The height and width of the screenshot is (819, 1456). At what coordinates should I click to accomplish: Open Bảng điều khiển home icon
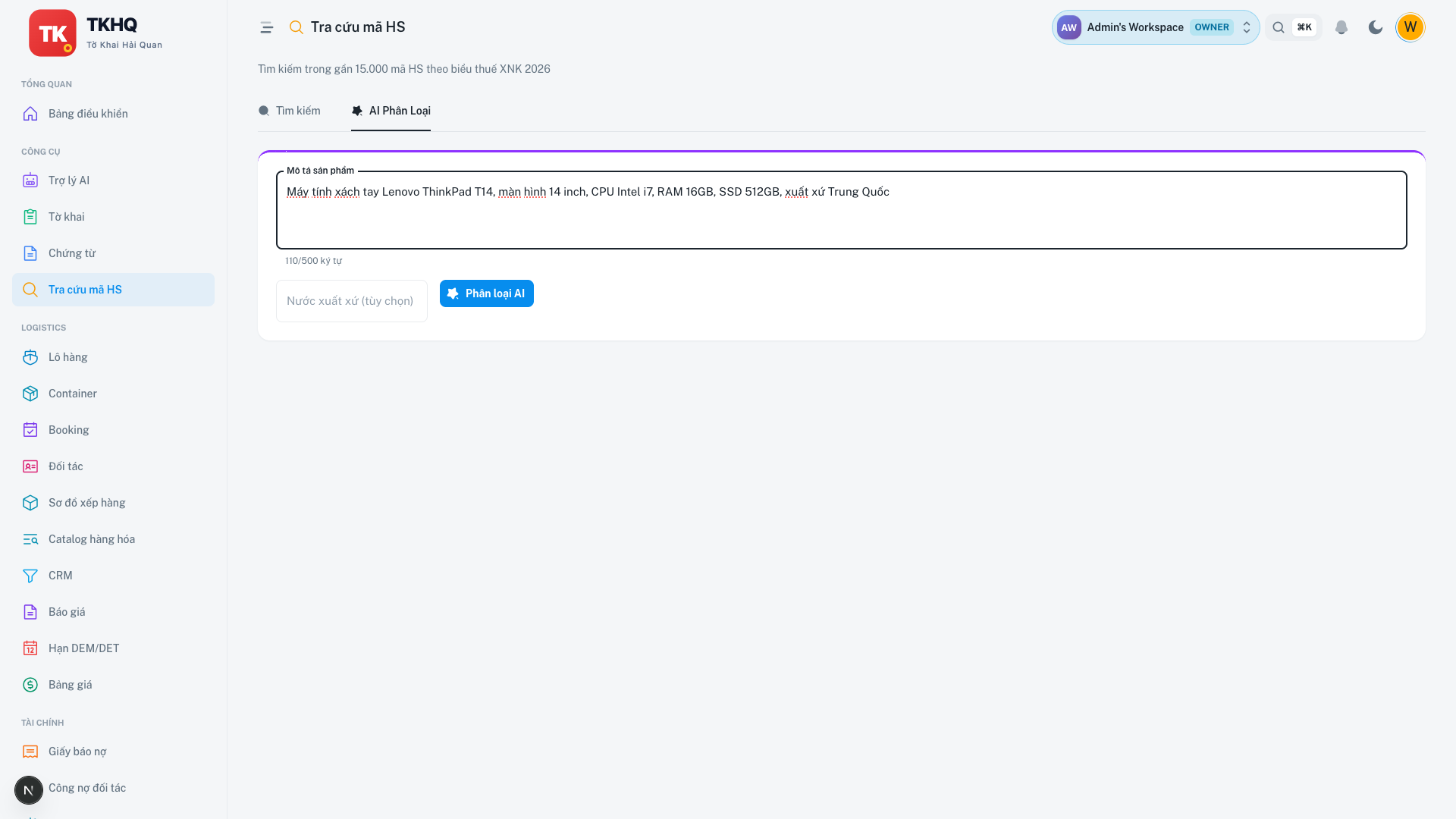[30, 114]
